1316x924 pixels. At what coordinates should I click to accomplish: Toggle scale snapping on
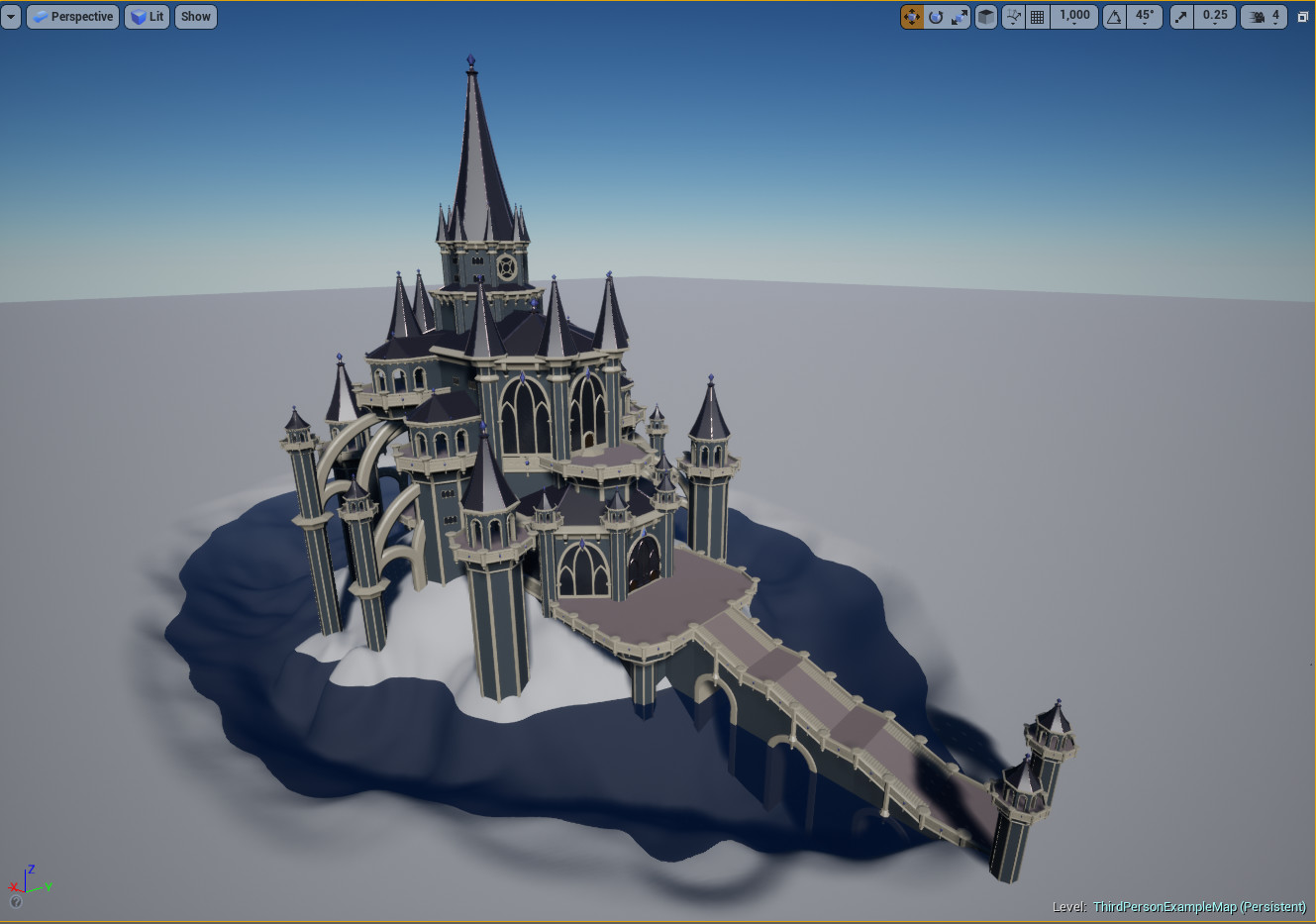[x=1179, y=16]
